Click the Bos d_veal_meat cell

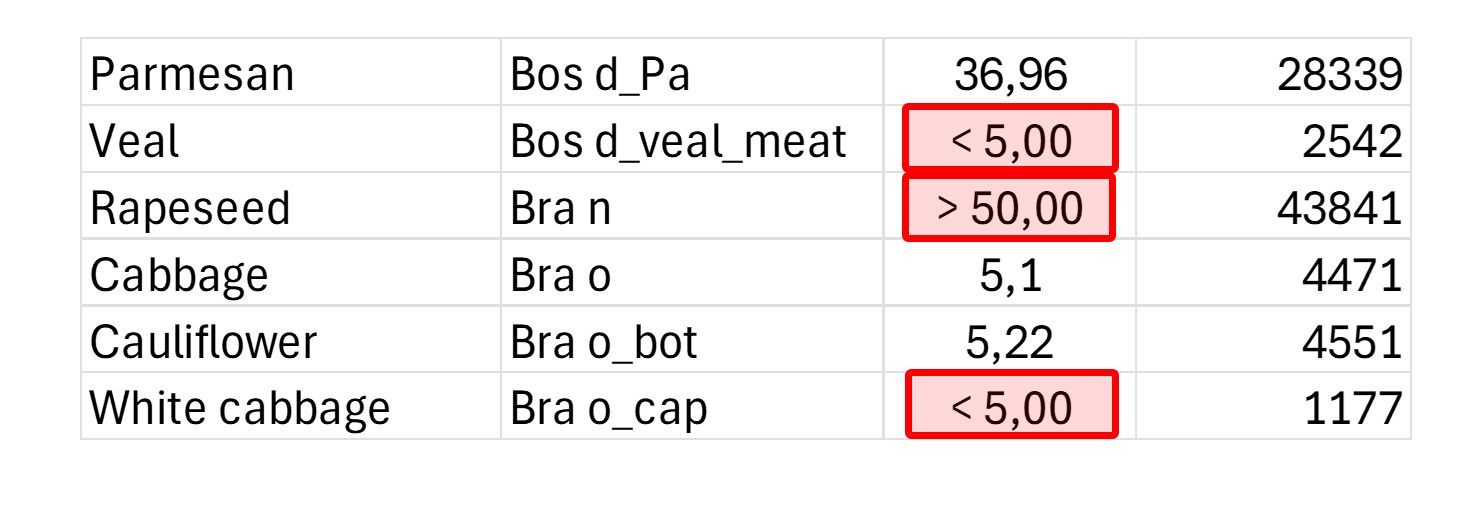[690, 141]
